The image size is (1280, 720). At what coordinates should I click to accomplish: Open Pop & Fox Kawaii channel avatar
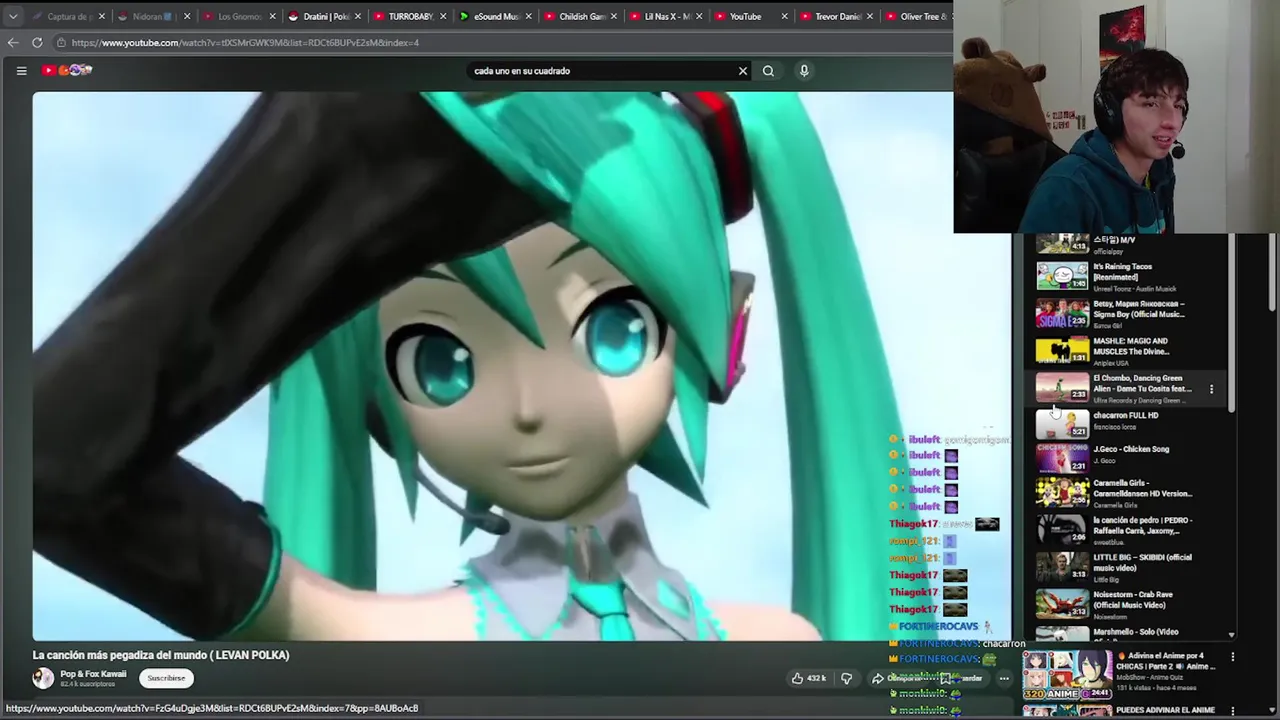tap(43, 678)
